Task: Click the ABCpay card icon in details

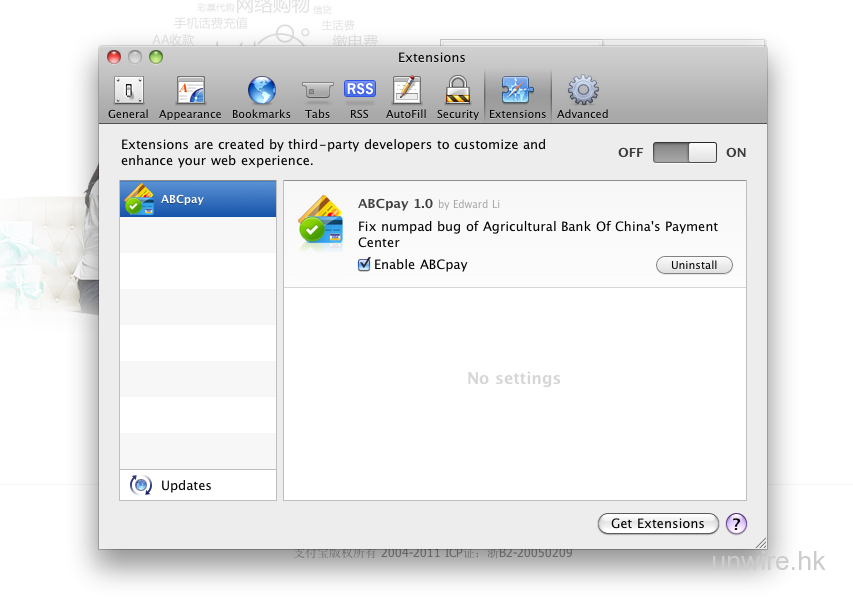Action: (321, 221)
